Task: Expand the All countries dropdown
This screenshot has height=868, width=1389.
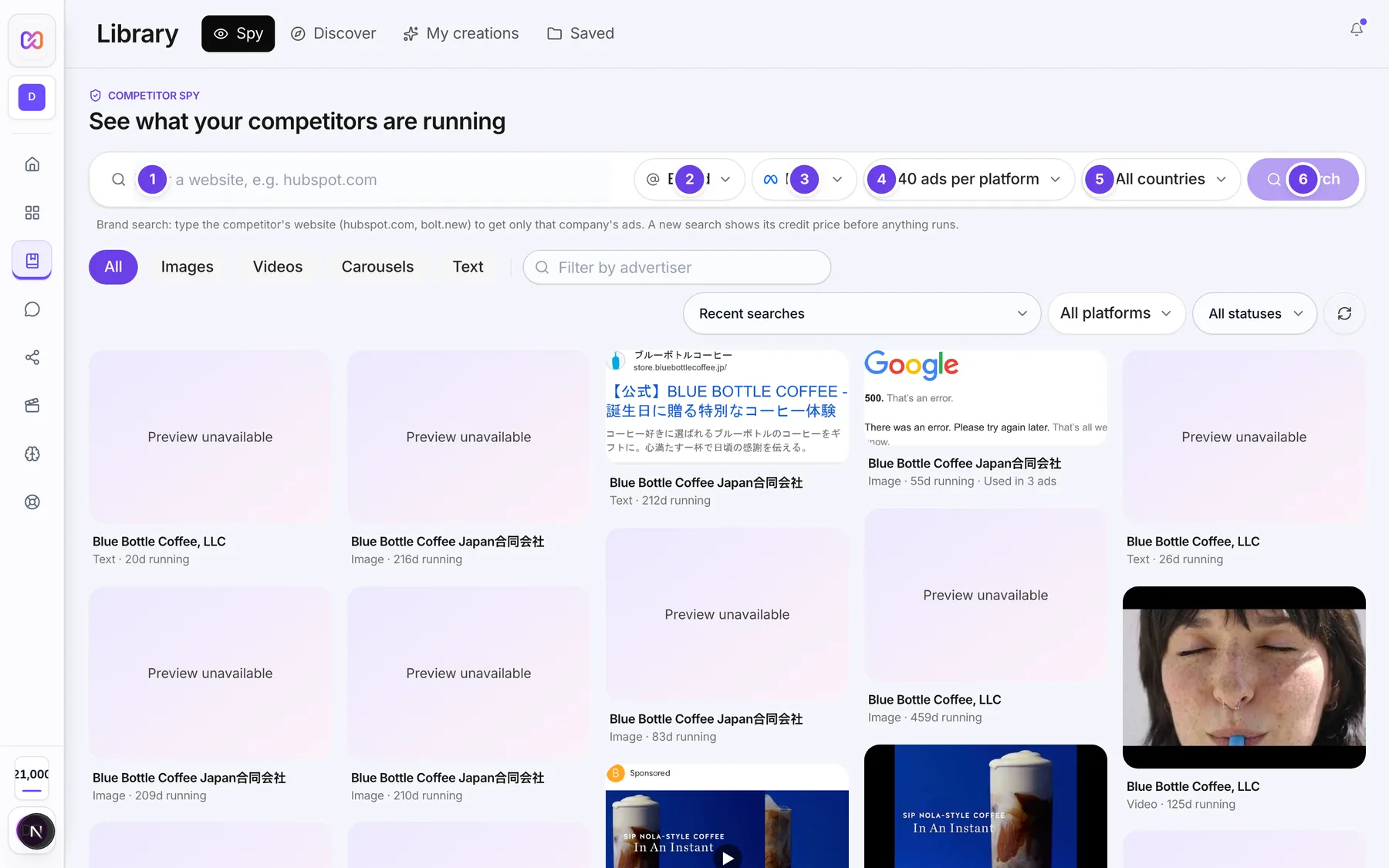Action: [x=1161, y=180]
